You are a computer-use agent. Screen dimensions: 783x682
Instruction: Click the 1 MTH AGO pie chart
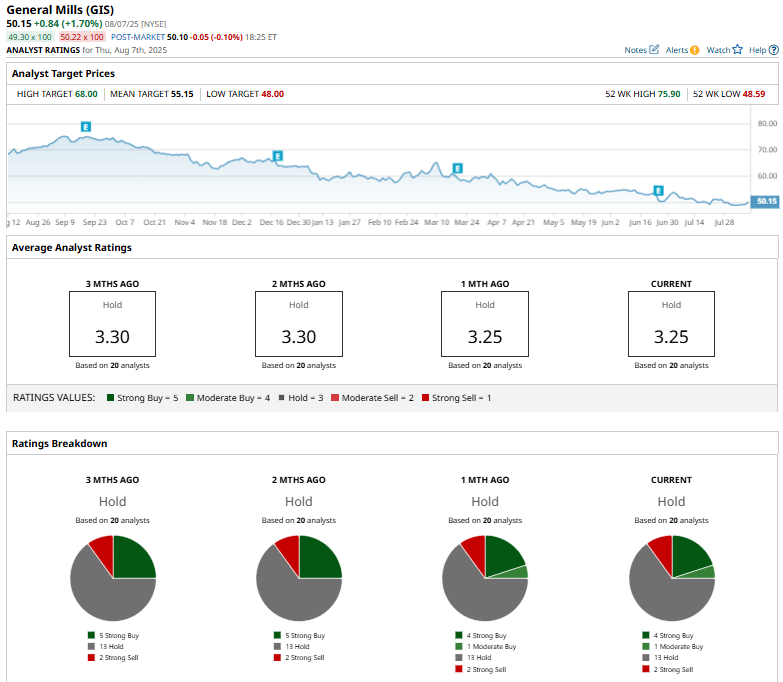pos(485,578)
